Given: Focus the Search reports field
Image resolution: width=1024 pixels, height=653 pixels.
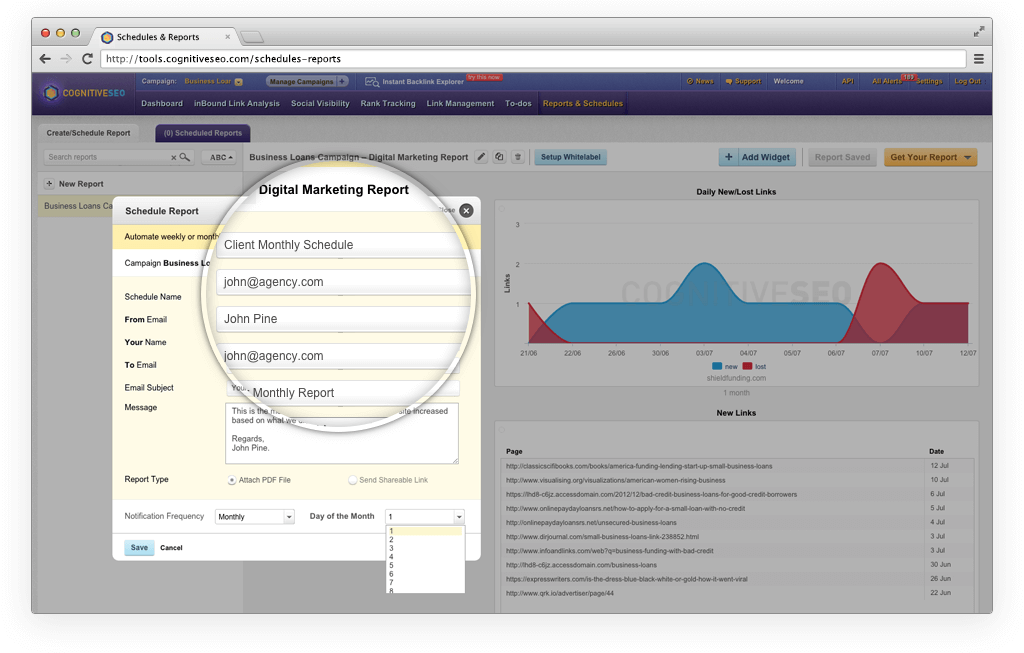Looking at the screenshot, I should coord(107,157).
